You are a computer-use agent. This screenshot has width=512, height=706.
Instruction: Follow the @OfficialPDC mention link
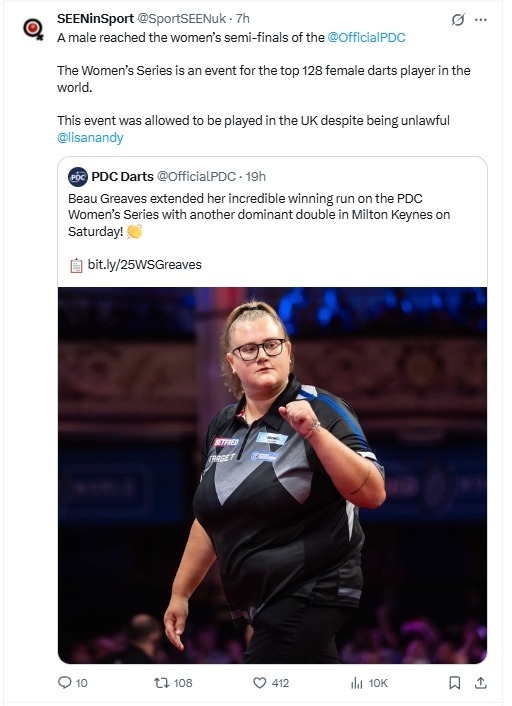click(366, 37)
